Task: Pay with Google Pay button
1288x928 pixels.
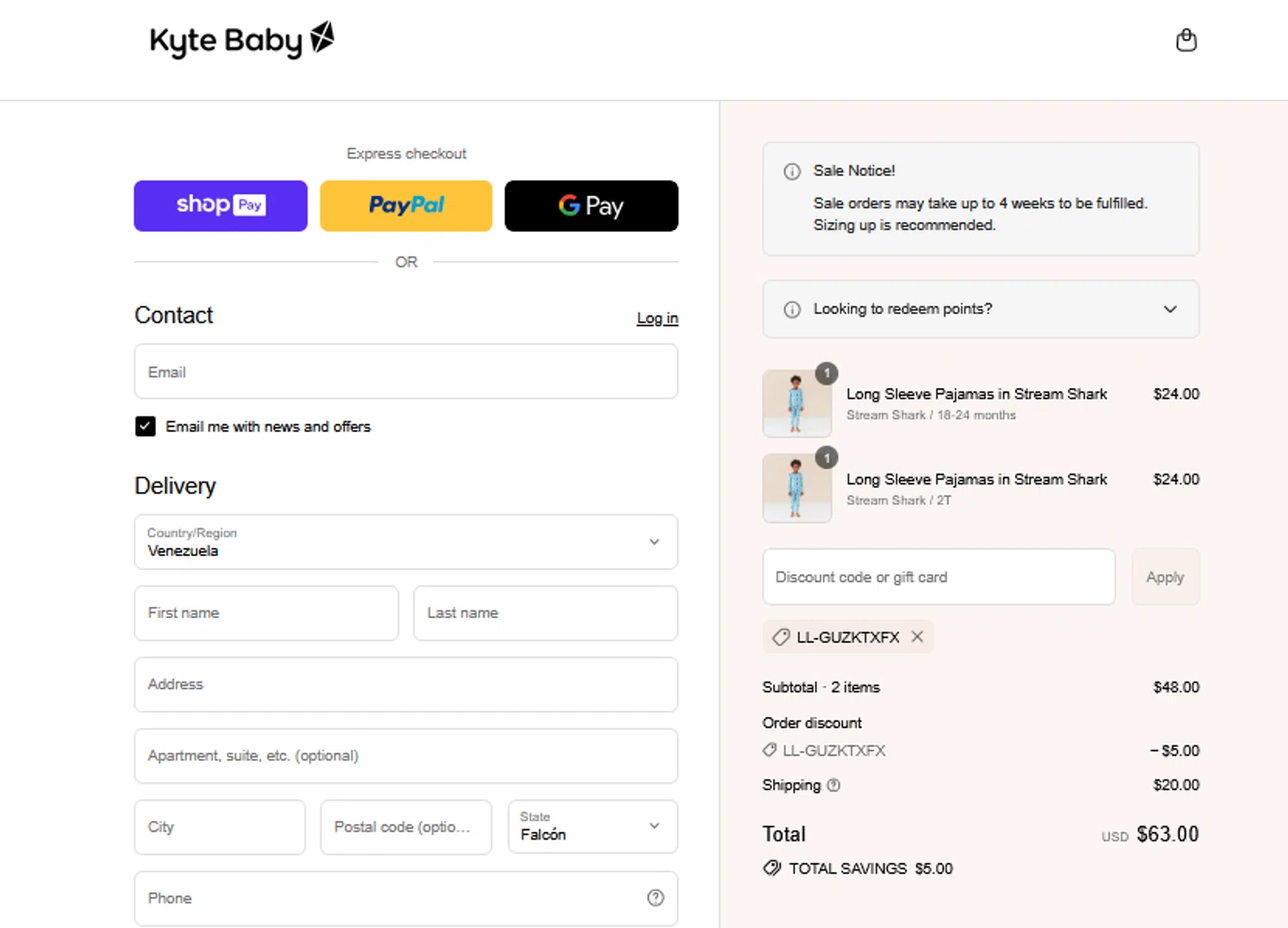Action: (592, 206)
